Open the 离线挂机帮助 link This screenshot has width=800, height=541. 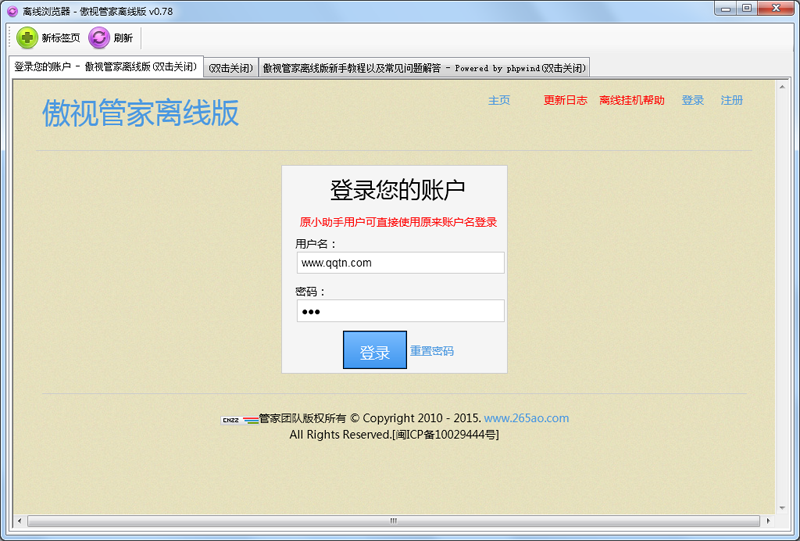click(x=631, y=100)
